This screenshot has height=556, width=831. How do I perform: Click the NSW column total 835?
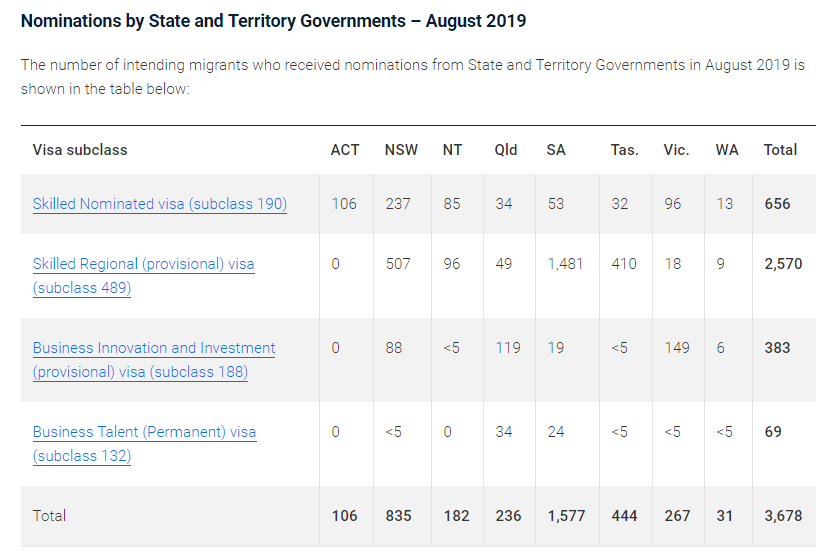(x=399, y=516)
